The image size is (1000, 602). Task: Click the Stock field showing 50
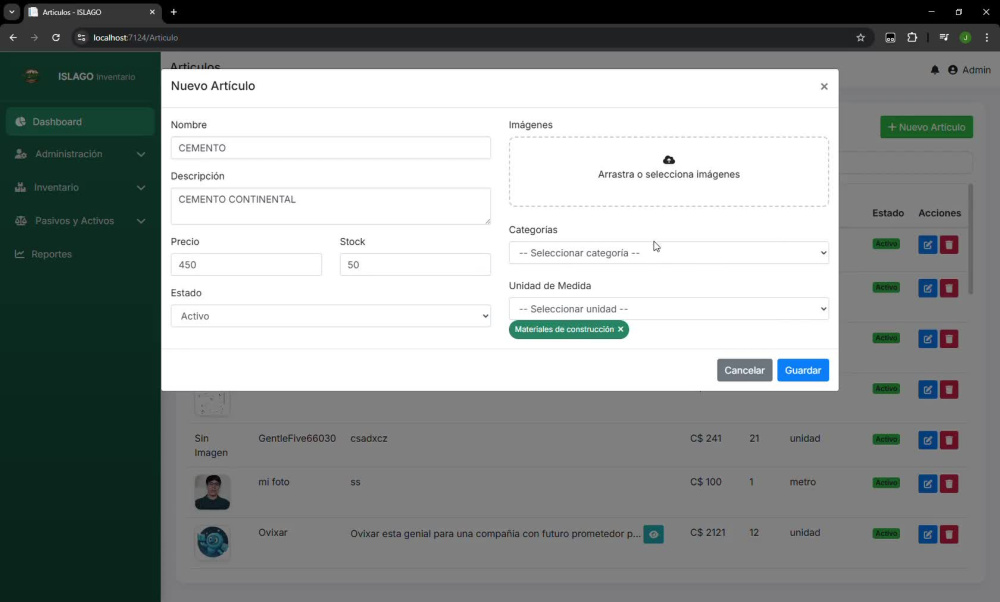tap(415, 265)
